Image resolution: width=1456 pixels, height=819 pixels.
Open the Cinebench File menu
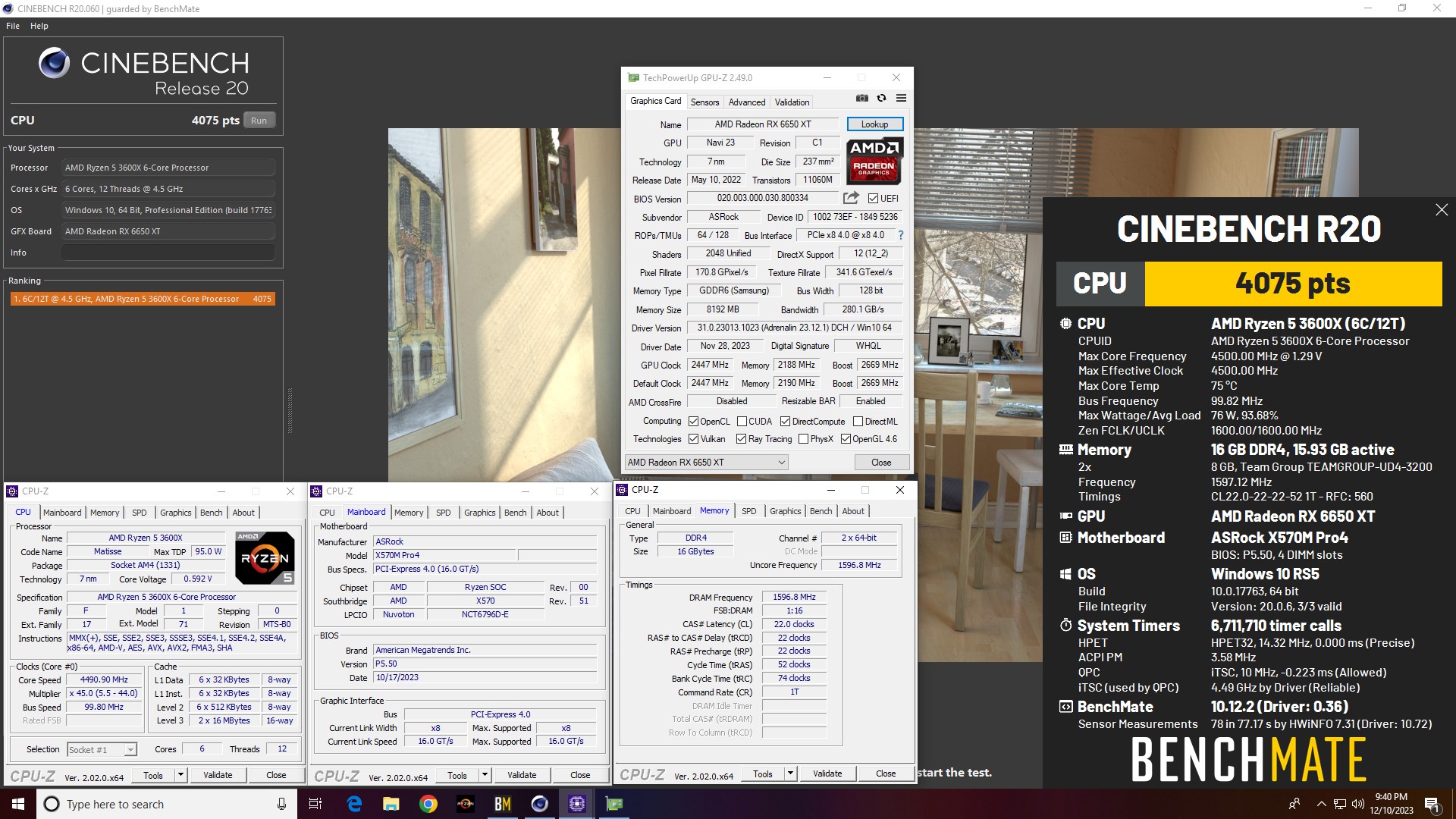[13, 26]
